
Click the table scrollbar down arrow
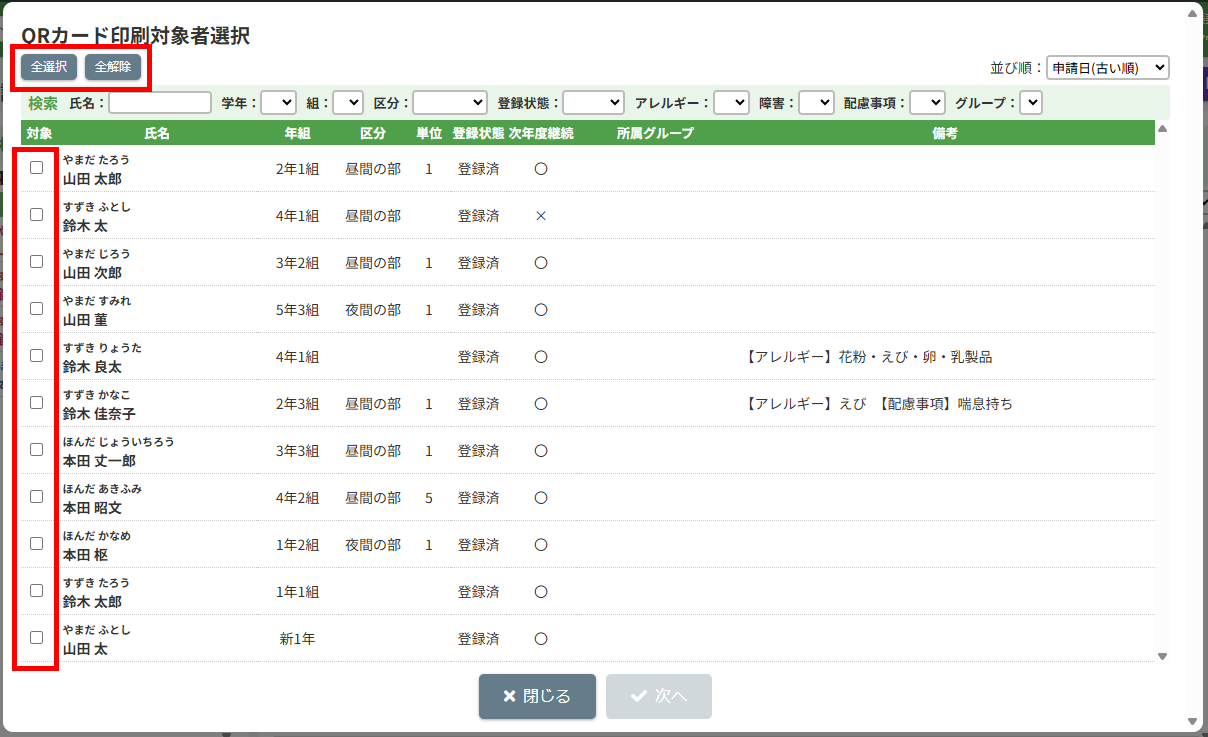[x=1162, y=656]
